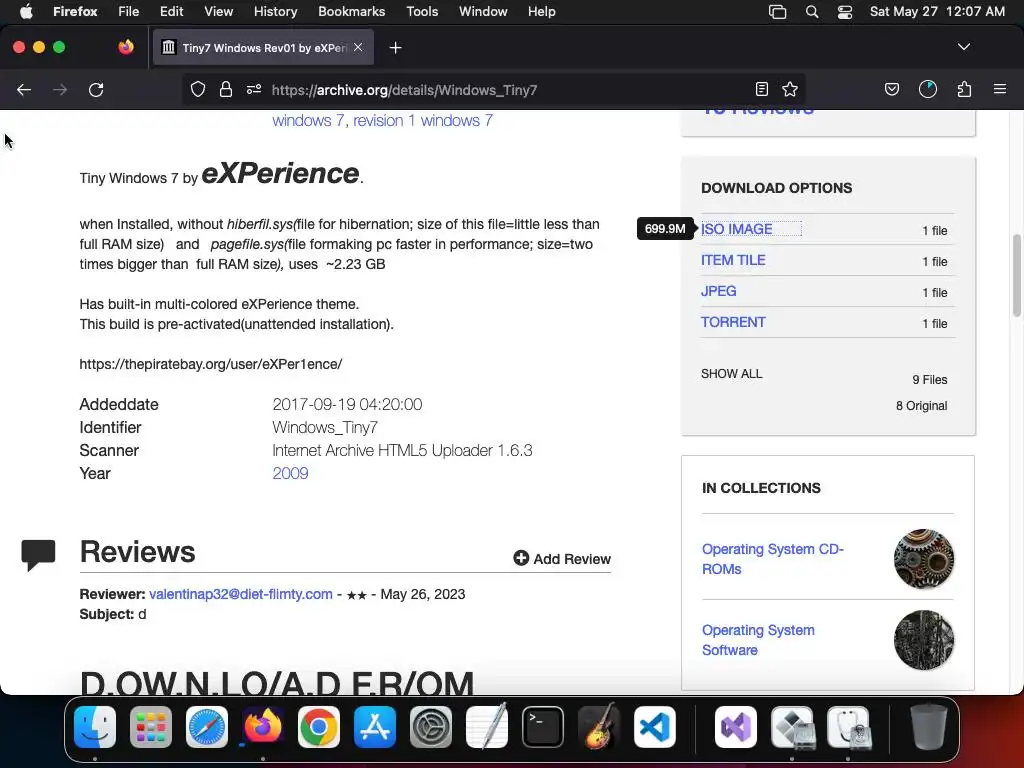The height and width of the screenshot is (768, 1024).
Task: Open the Firefox hamburger menu
Action: (1000, 89)
